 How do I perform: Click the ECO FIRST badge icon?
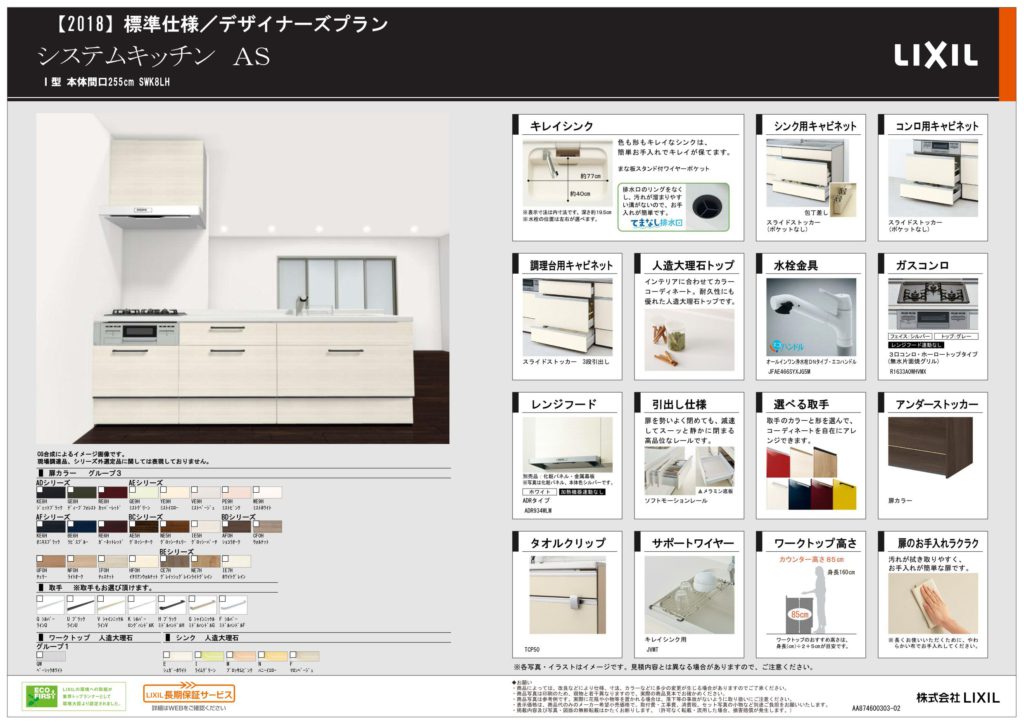point(40,697)
